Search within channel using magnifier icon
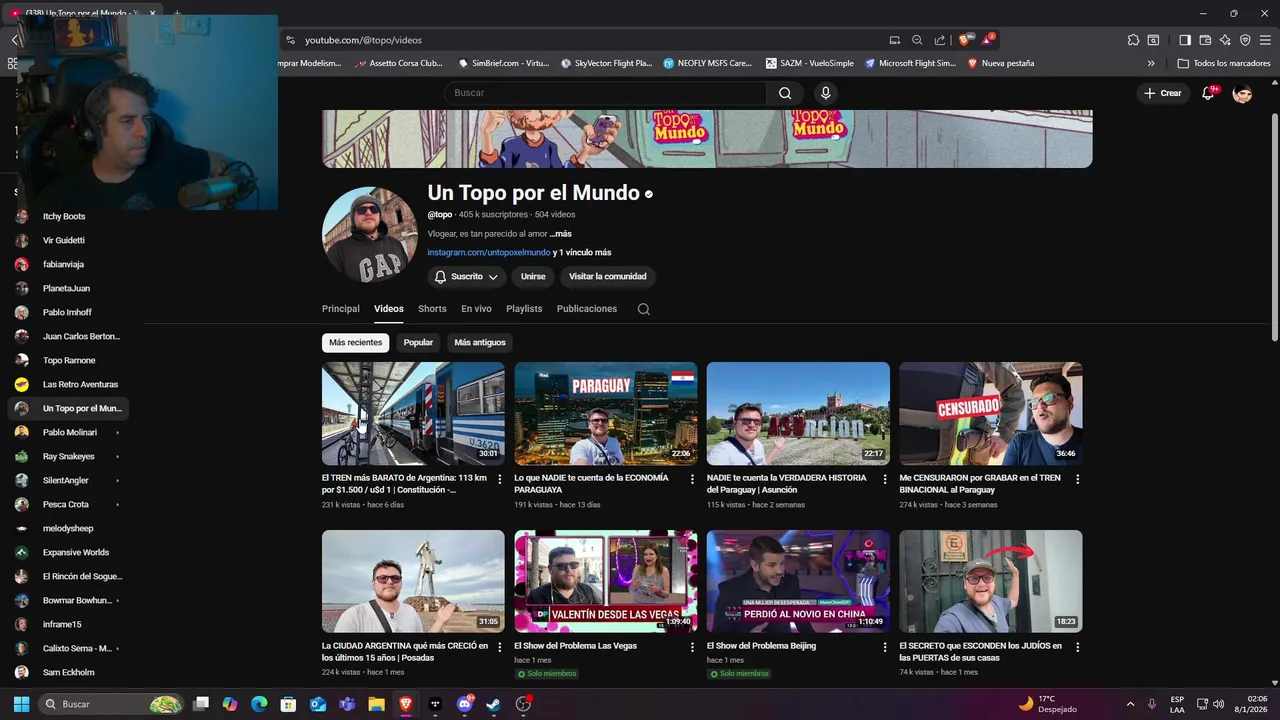1280x720 pixels. click(643, 309)
